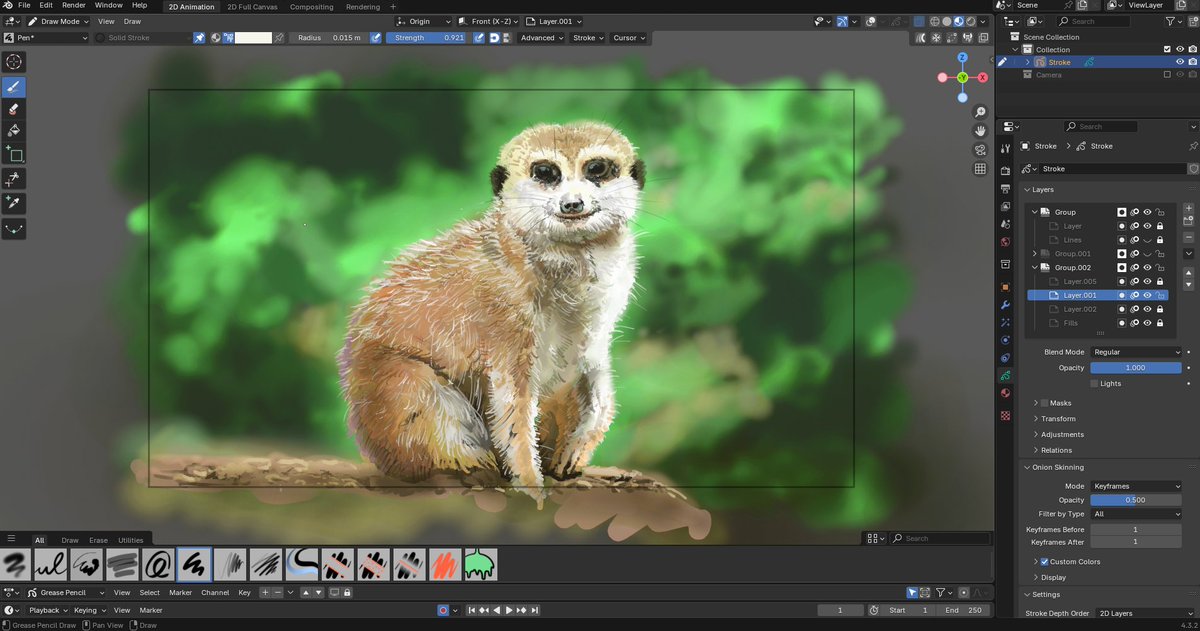
Task: Enable the Lights checkbox
Action: pos(1095,384)
